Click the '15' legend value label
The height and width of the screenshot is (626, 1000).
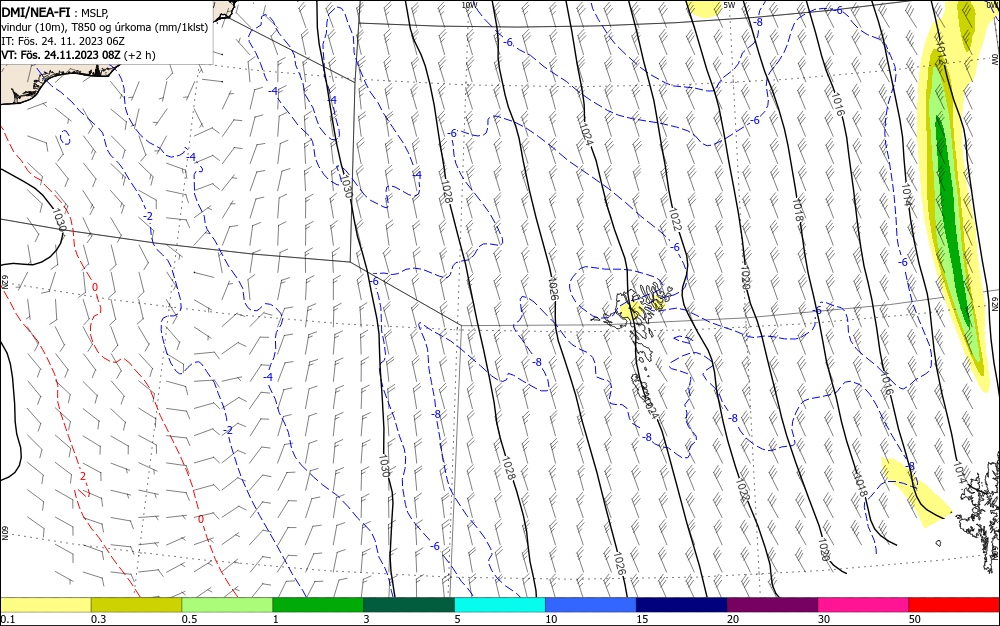pos(642,620)
